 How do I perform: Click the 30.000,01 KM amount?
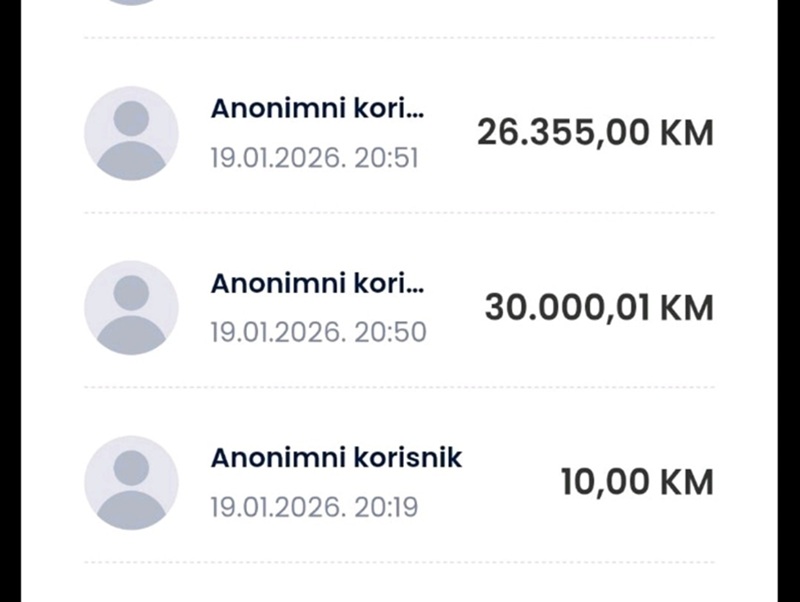pos(599,308)
